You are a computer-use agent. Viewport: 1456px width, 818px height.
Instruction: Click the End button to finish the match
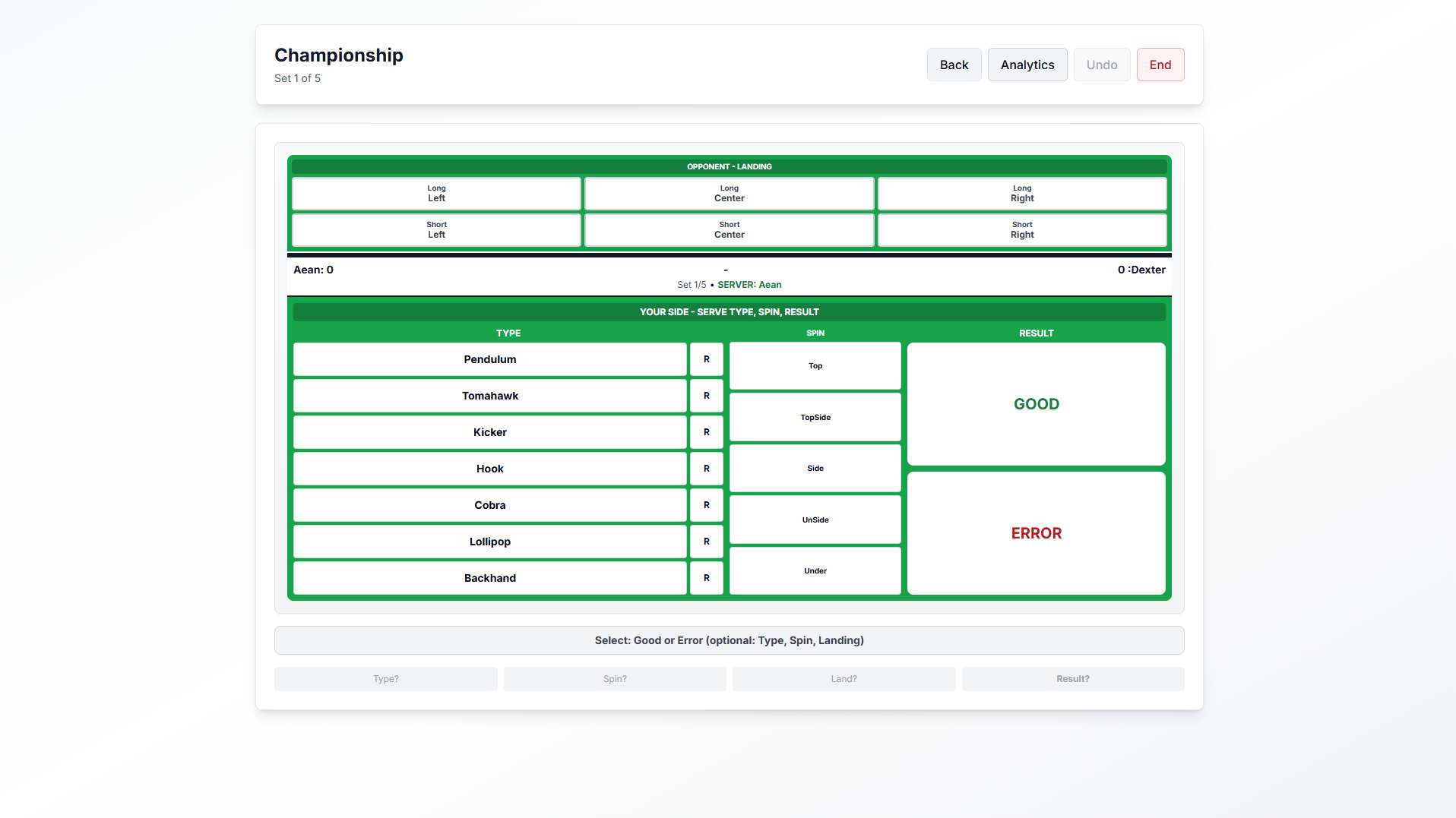tap(1160, 65)
